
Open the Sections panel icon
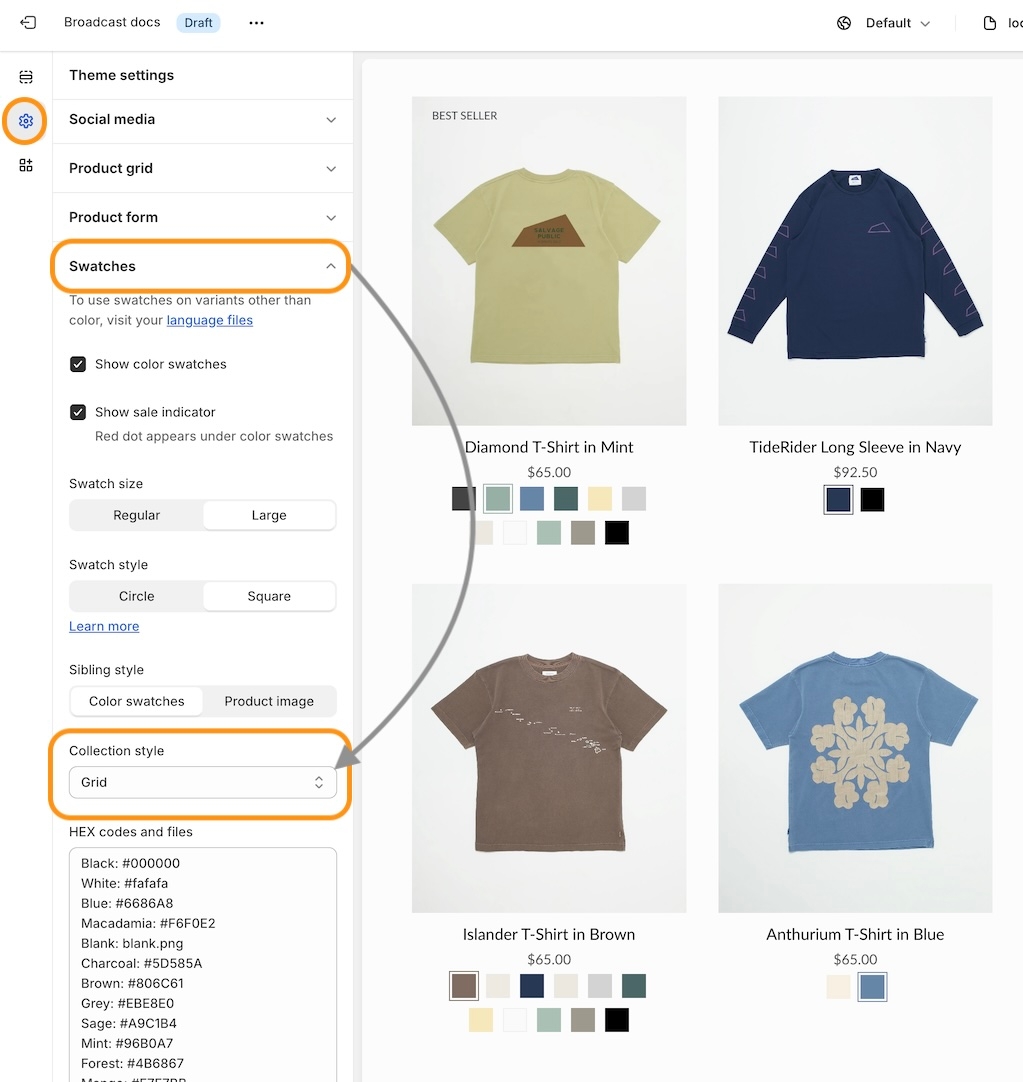click(26, 77)
